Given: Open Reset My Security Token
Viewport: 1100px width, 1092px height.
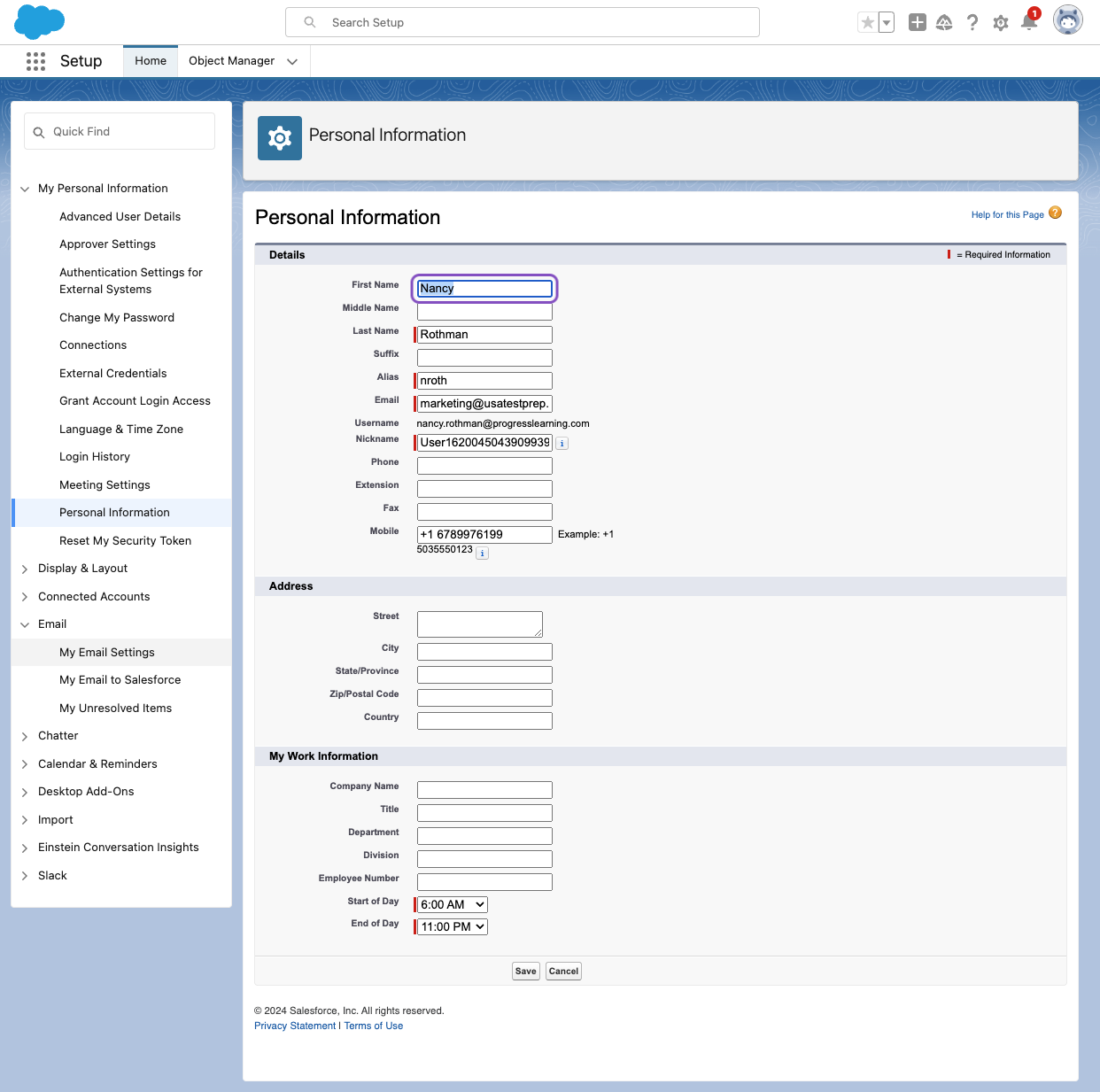Looking at the screenshot, I should 126,541.
